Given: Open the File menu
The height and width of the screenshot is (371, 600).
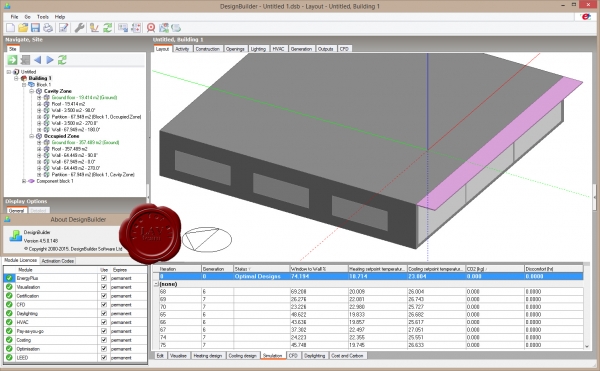Looking at the screenshot, I should 14,17.
